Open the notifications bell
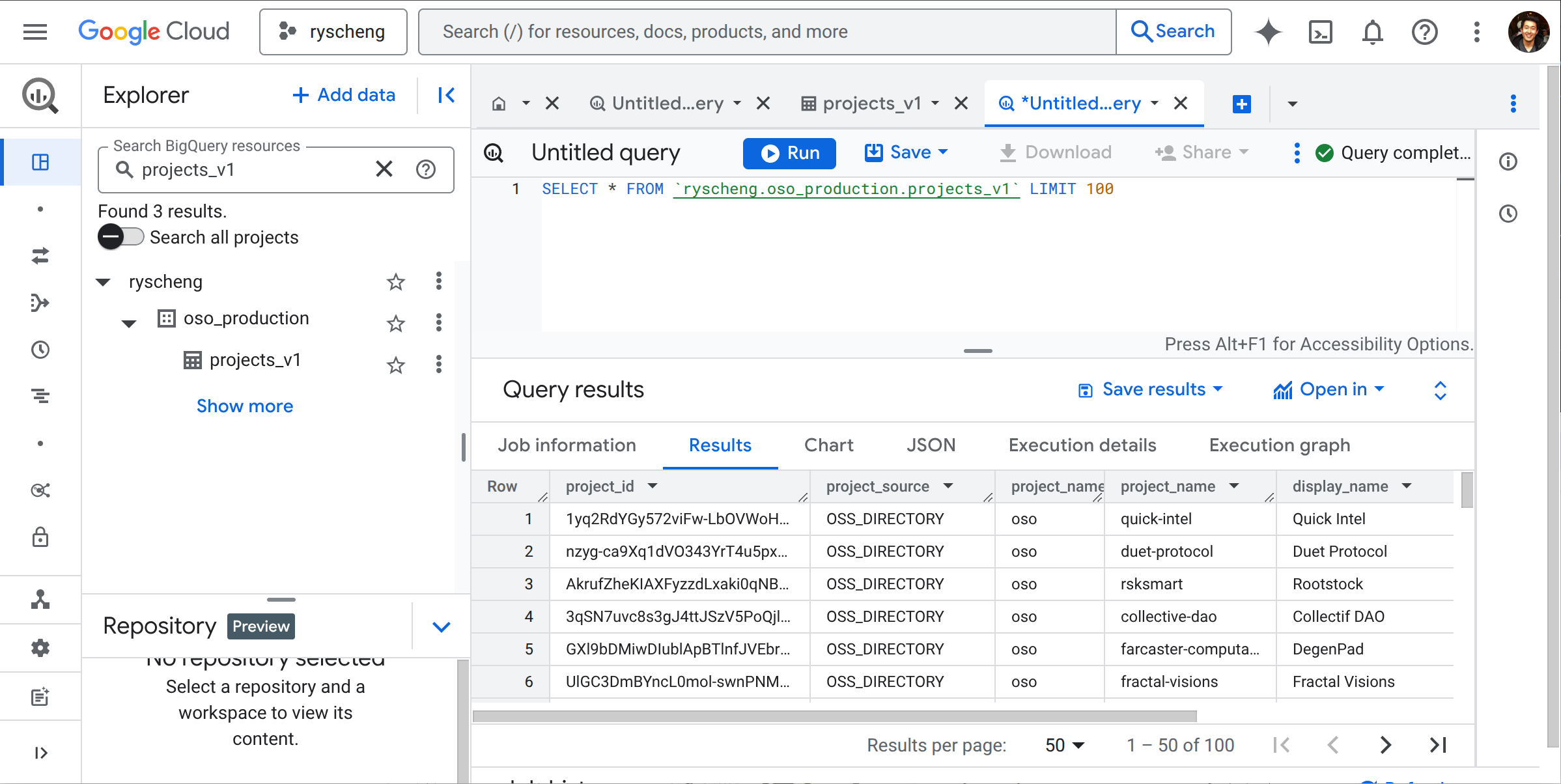 [x=1372, y=31]
